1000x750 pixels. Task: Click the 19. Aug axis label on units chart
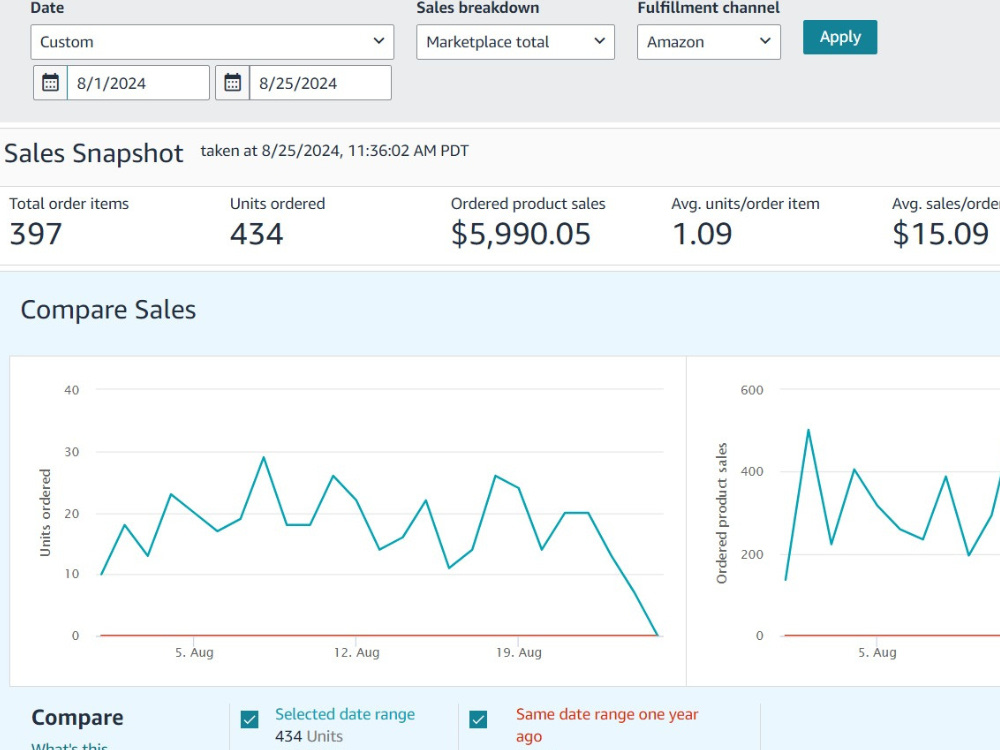(x=518, y=652)
